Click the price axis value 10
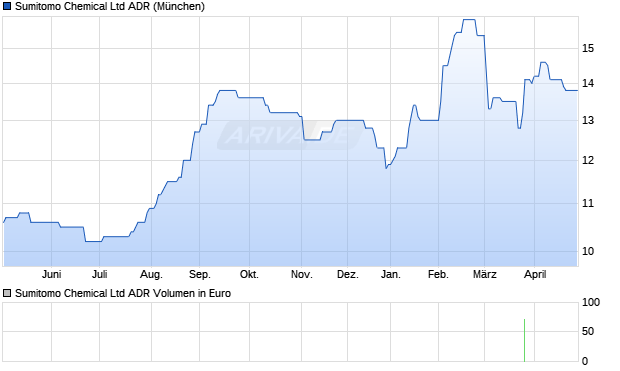 point(588,251)
